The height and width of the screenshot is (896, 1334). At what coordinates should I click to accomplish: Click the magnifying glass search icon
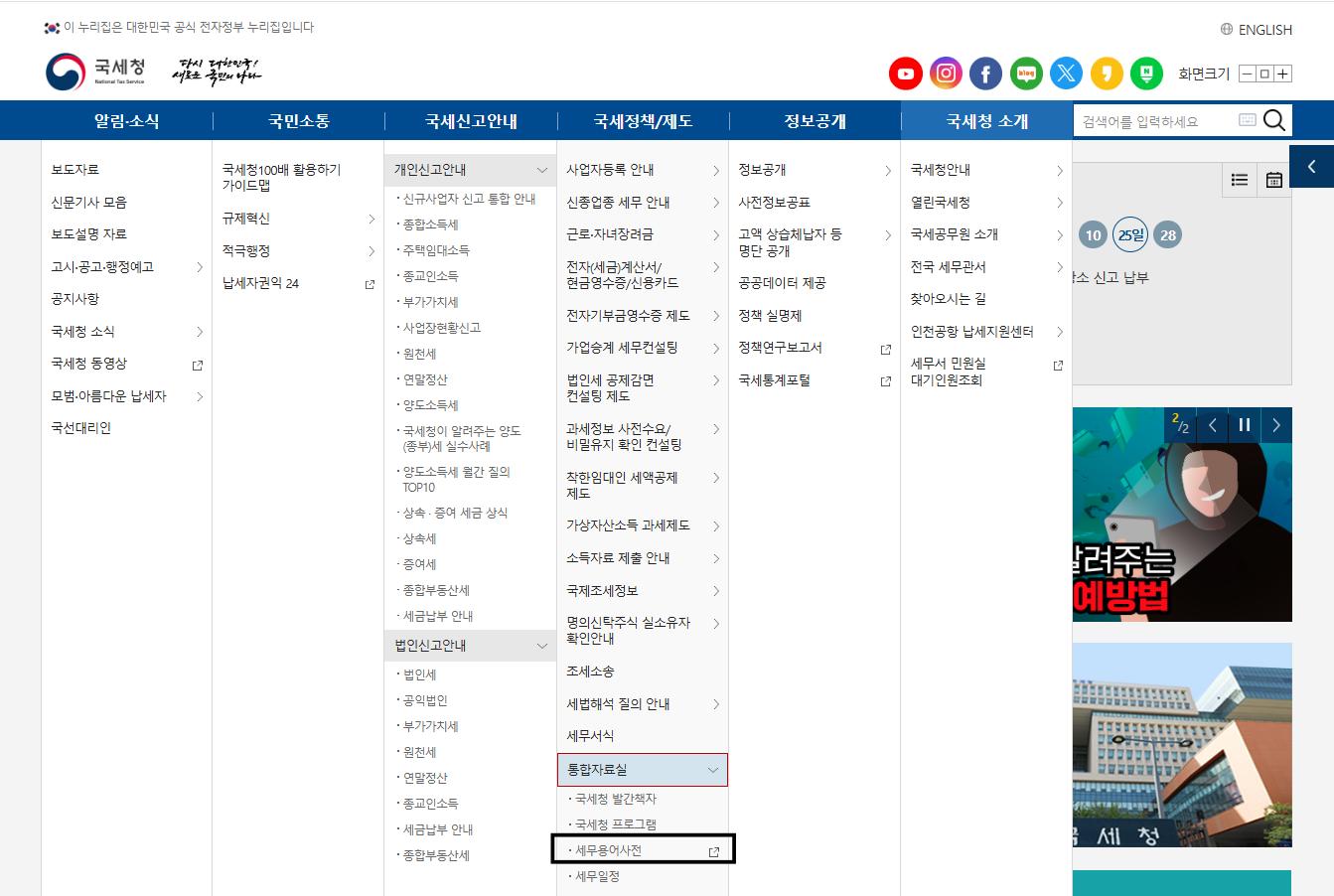[x=1274, y=121]
